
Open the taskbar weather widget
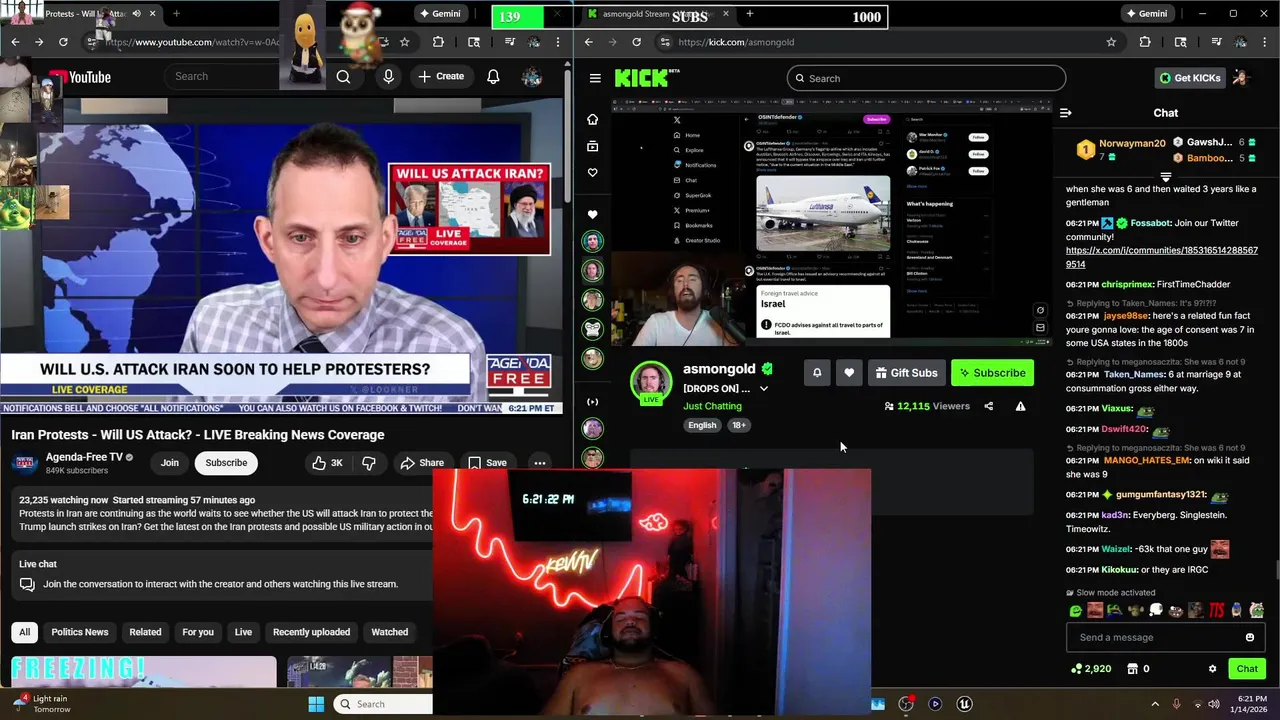pyautogui.click(x=42, y=704)
